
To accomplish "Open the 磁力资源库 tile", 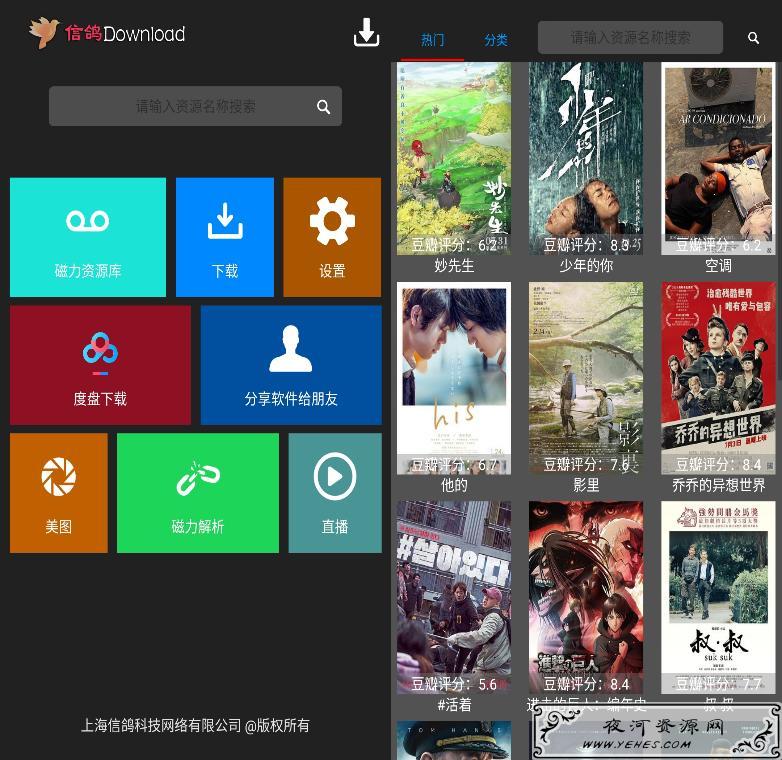I will [88, 237].
